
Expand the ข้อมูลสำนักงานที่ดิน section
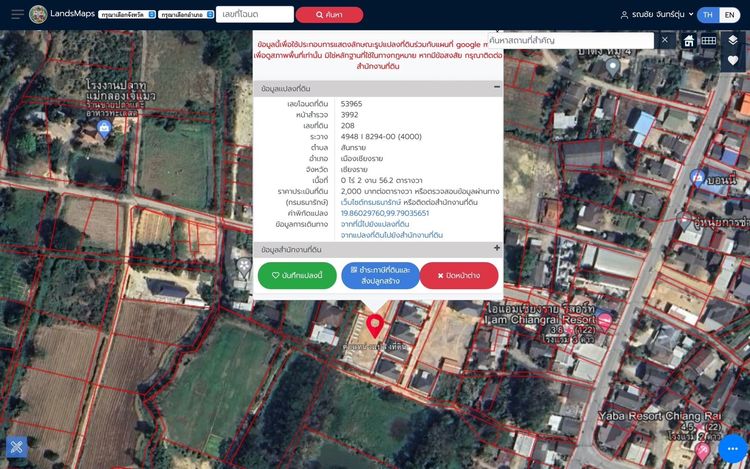point(496,248)
